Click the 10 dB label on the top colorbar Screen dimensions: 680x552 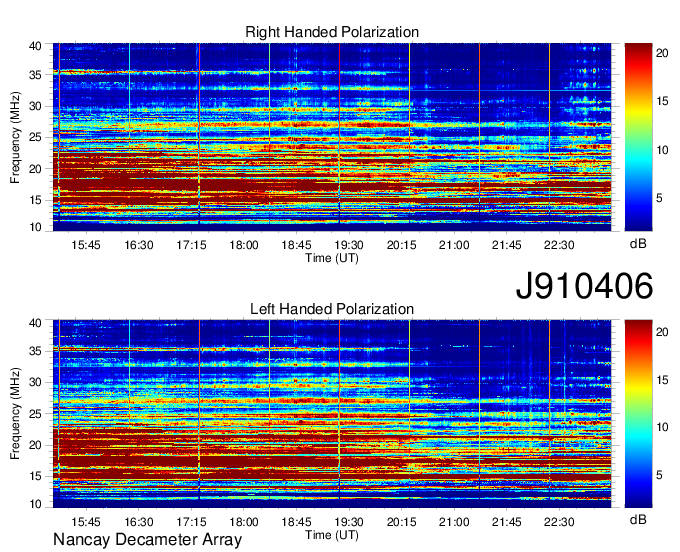tap(662, 150)
